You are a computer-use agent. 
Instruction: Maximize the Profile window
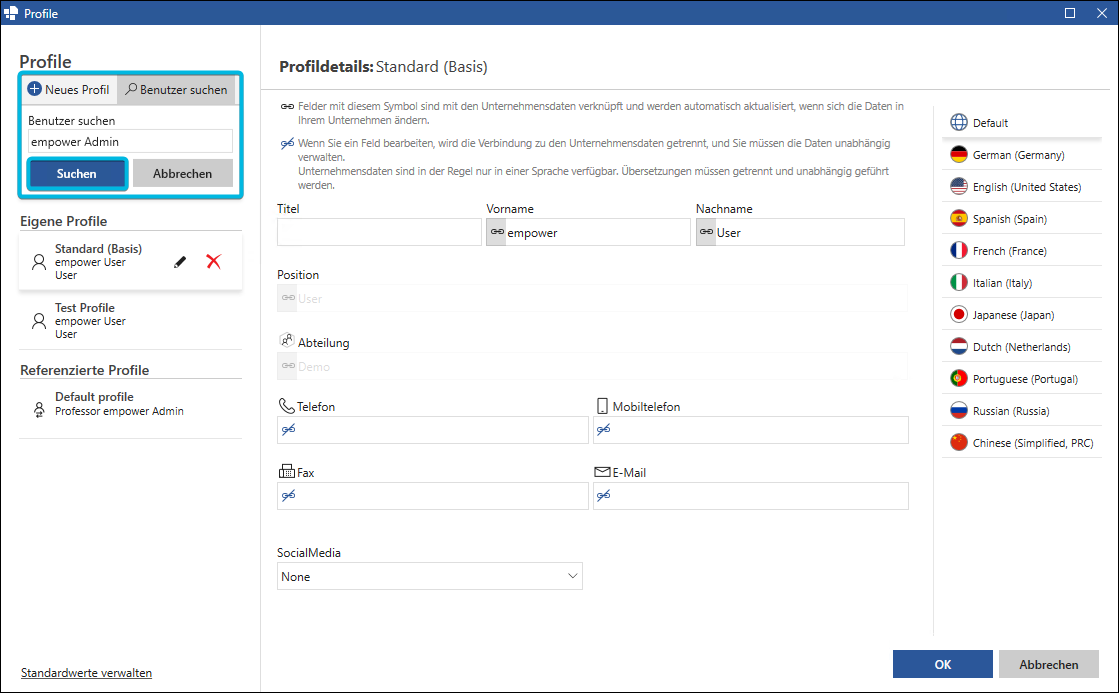[x=1070, y=13]
